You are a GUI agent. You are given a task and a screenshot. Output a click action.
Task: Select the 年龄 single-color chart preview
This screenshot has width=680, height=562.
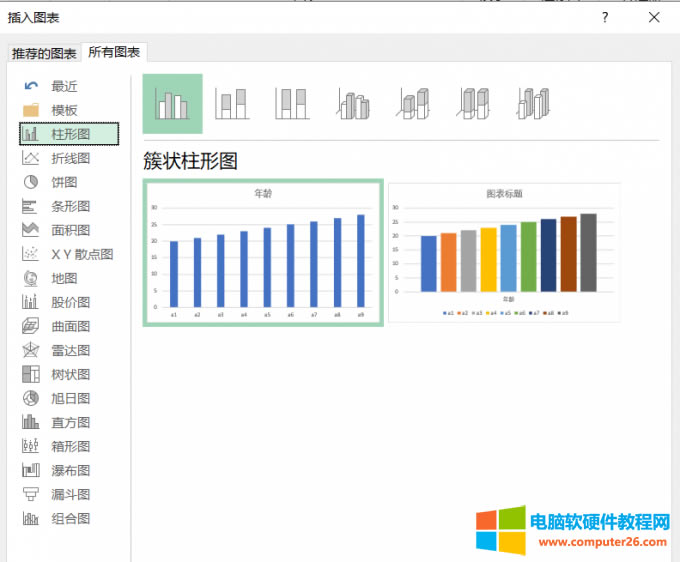[x=263, y=253]
